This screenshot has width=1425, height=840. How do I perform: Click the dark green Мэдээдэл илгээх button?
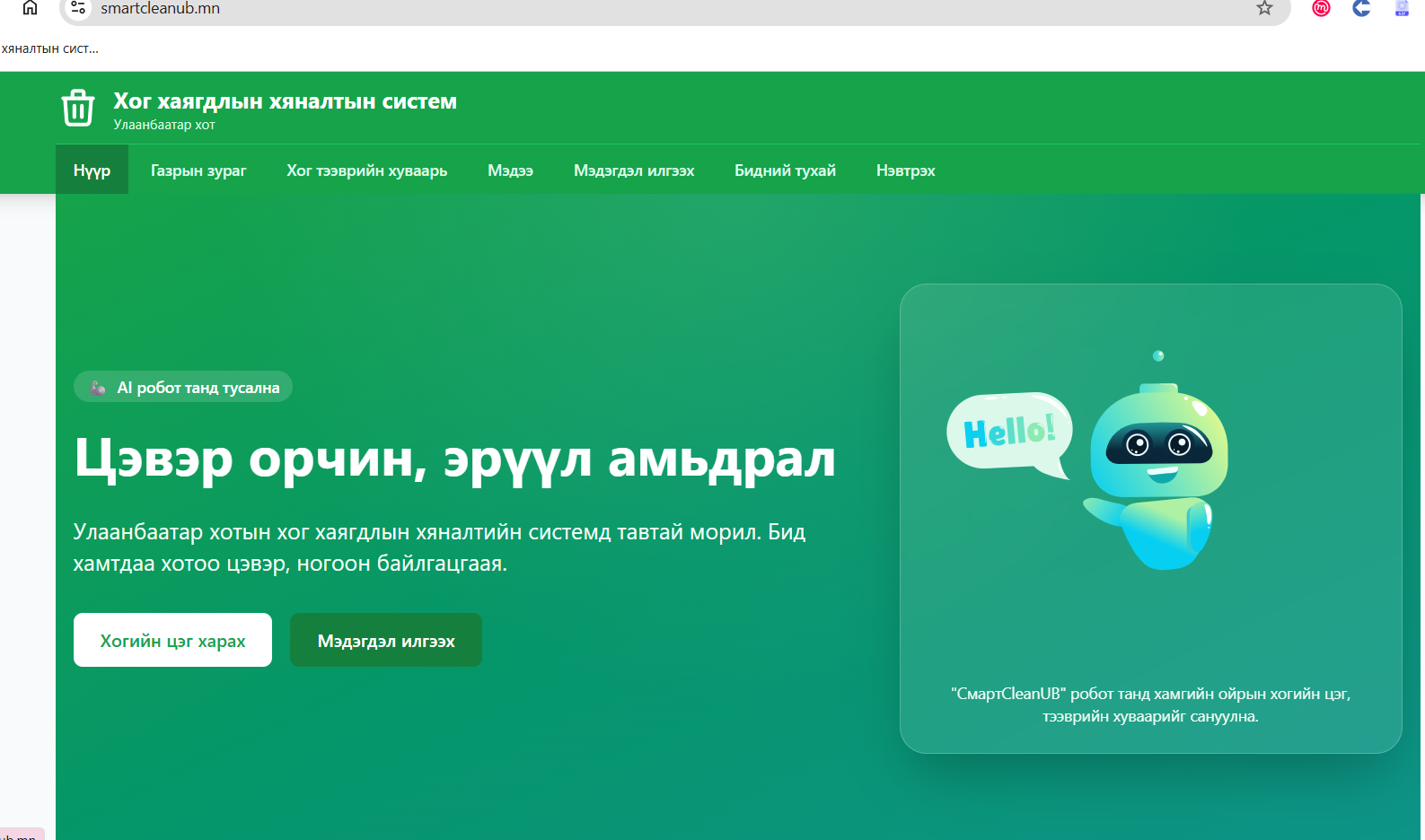(386, 640)
